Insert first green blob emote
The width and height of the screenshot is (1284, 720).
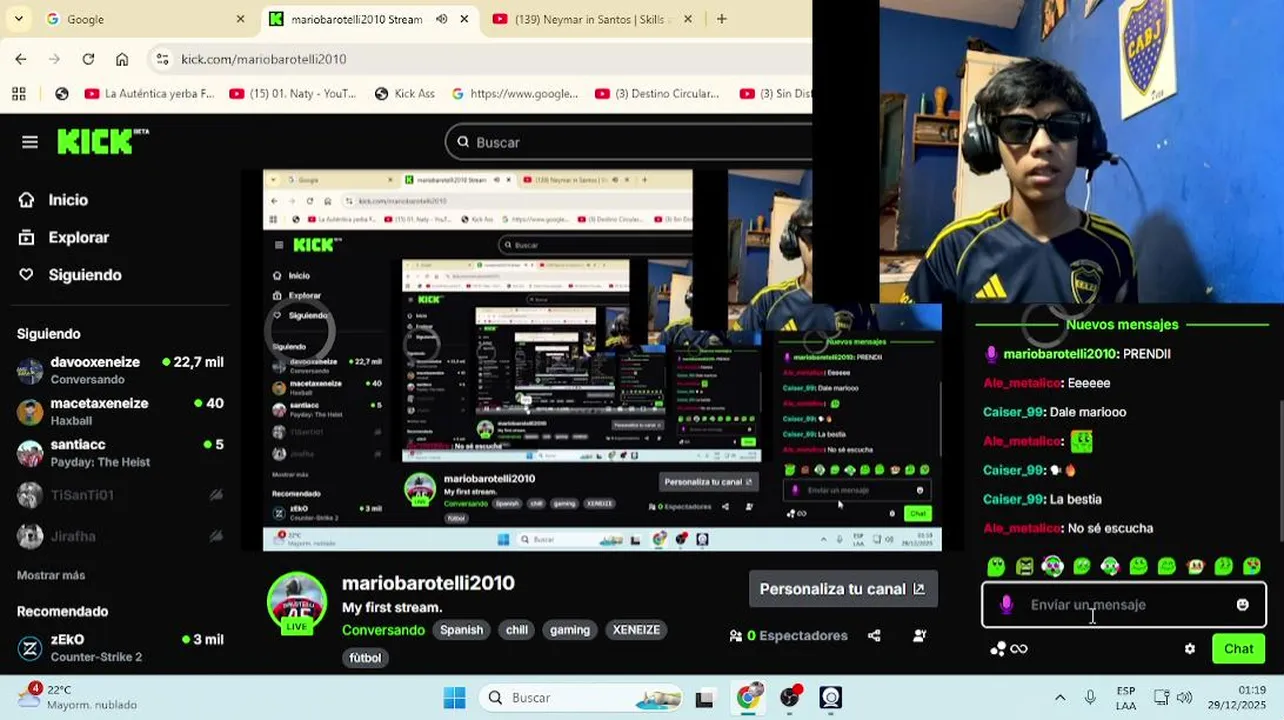(996, 566)
